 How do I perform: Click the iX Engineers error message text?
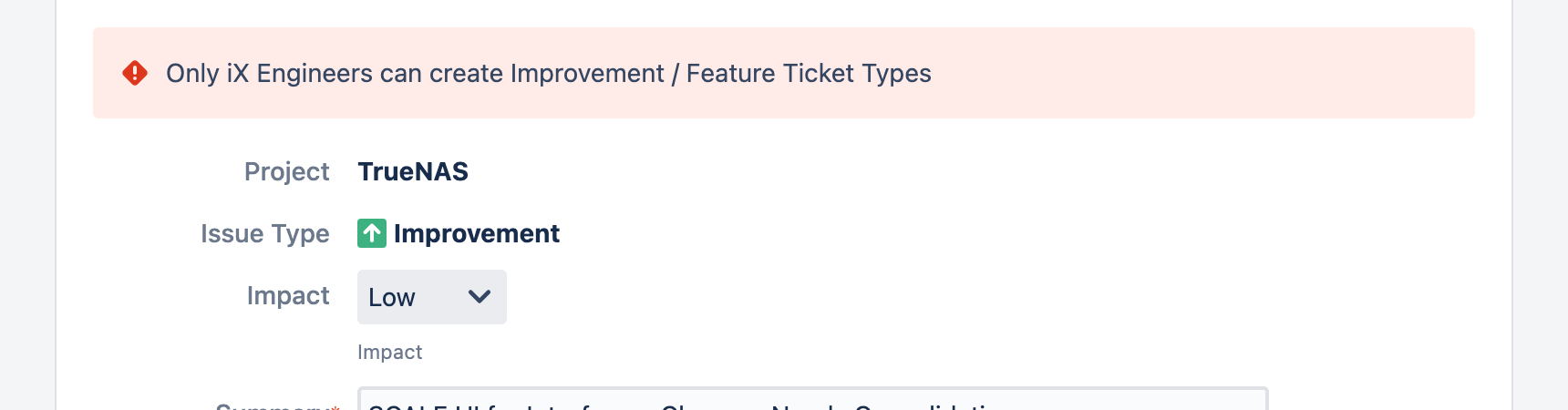click(x=549, y=73)
